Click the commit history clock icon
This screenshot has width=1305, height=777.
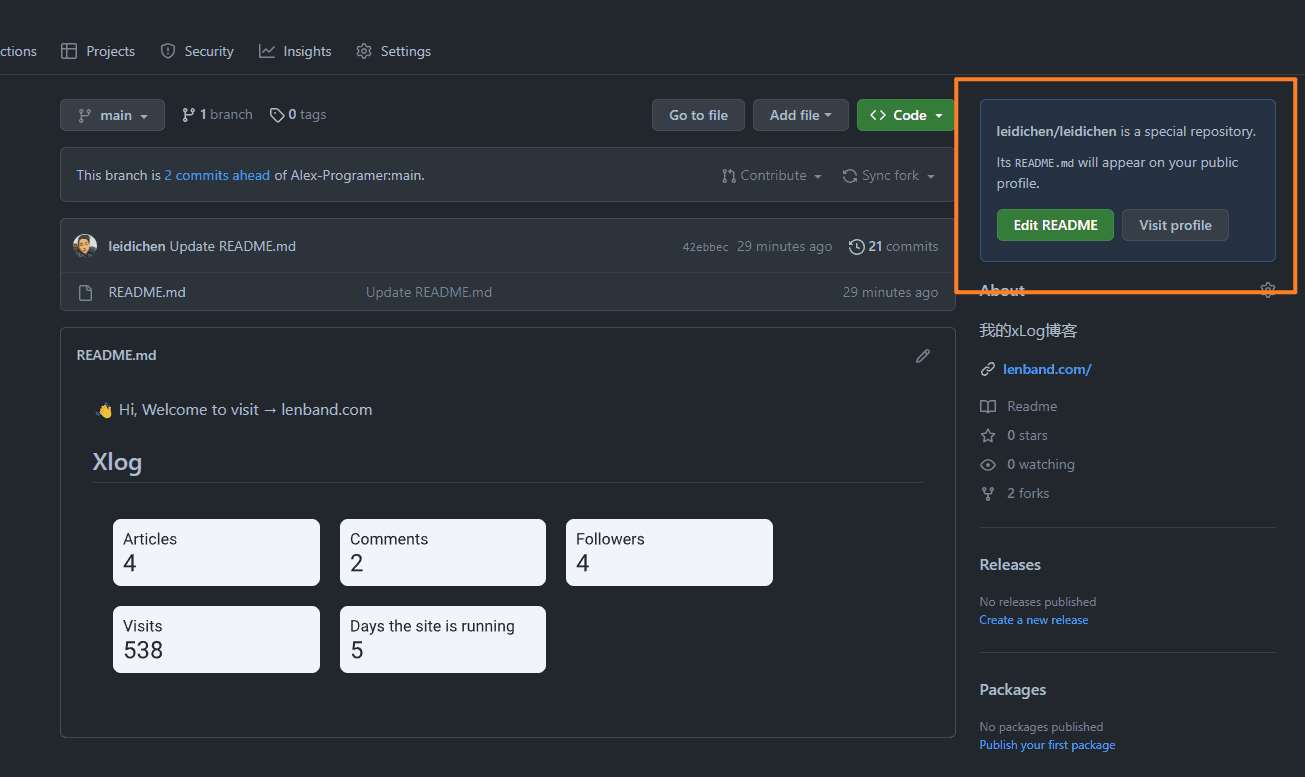856,246
